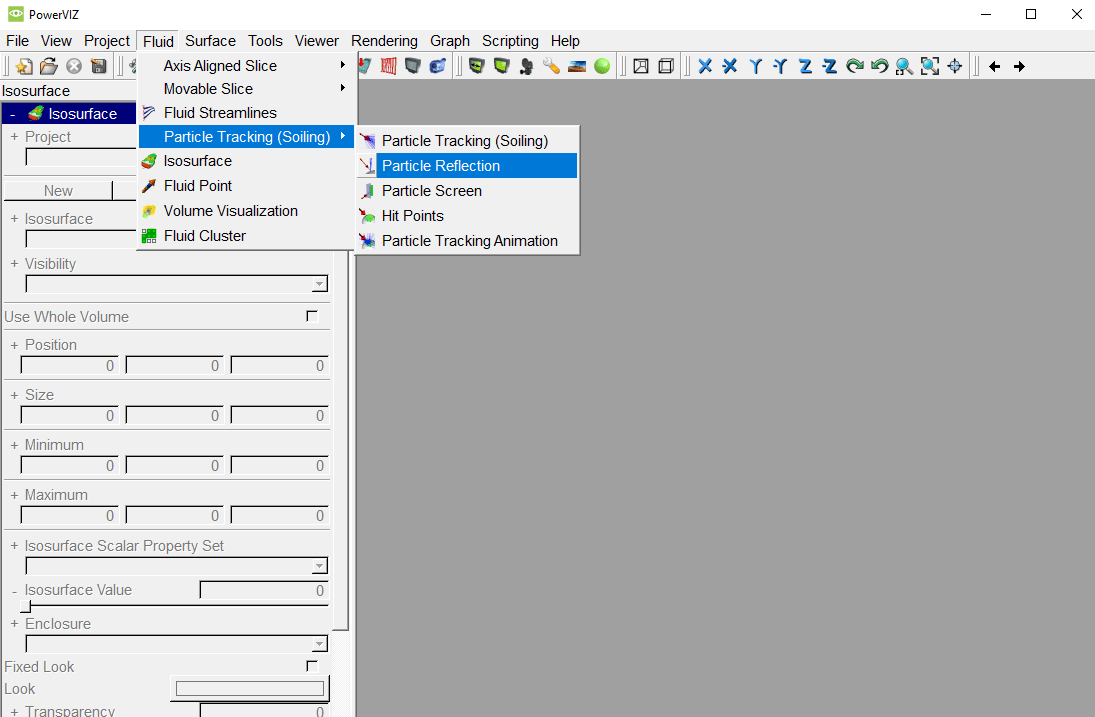Screen dimensions: 1095x717
Task: Click the Isosurface Value input field
Action: pos(264,591)
